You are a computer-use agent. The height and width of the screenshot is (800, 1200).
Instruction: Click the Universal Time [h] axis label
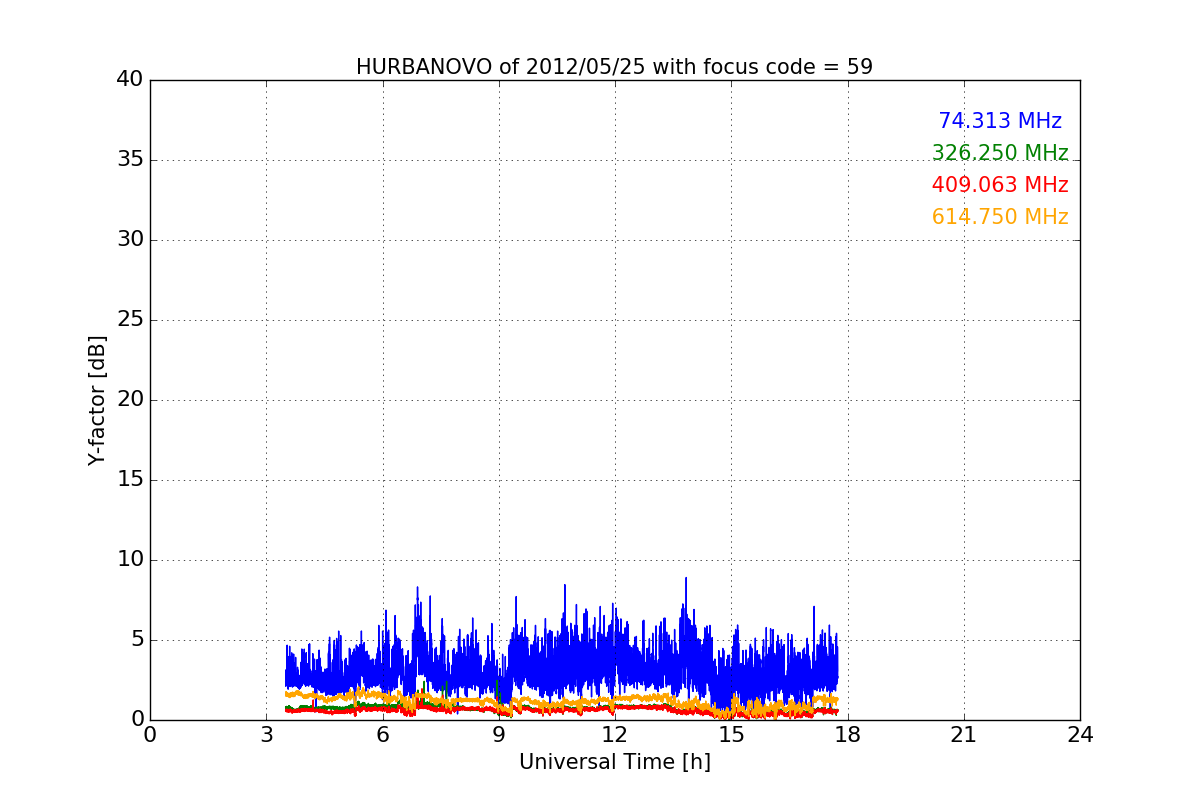(x=614, y=762)
